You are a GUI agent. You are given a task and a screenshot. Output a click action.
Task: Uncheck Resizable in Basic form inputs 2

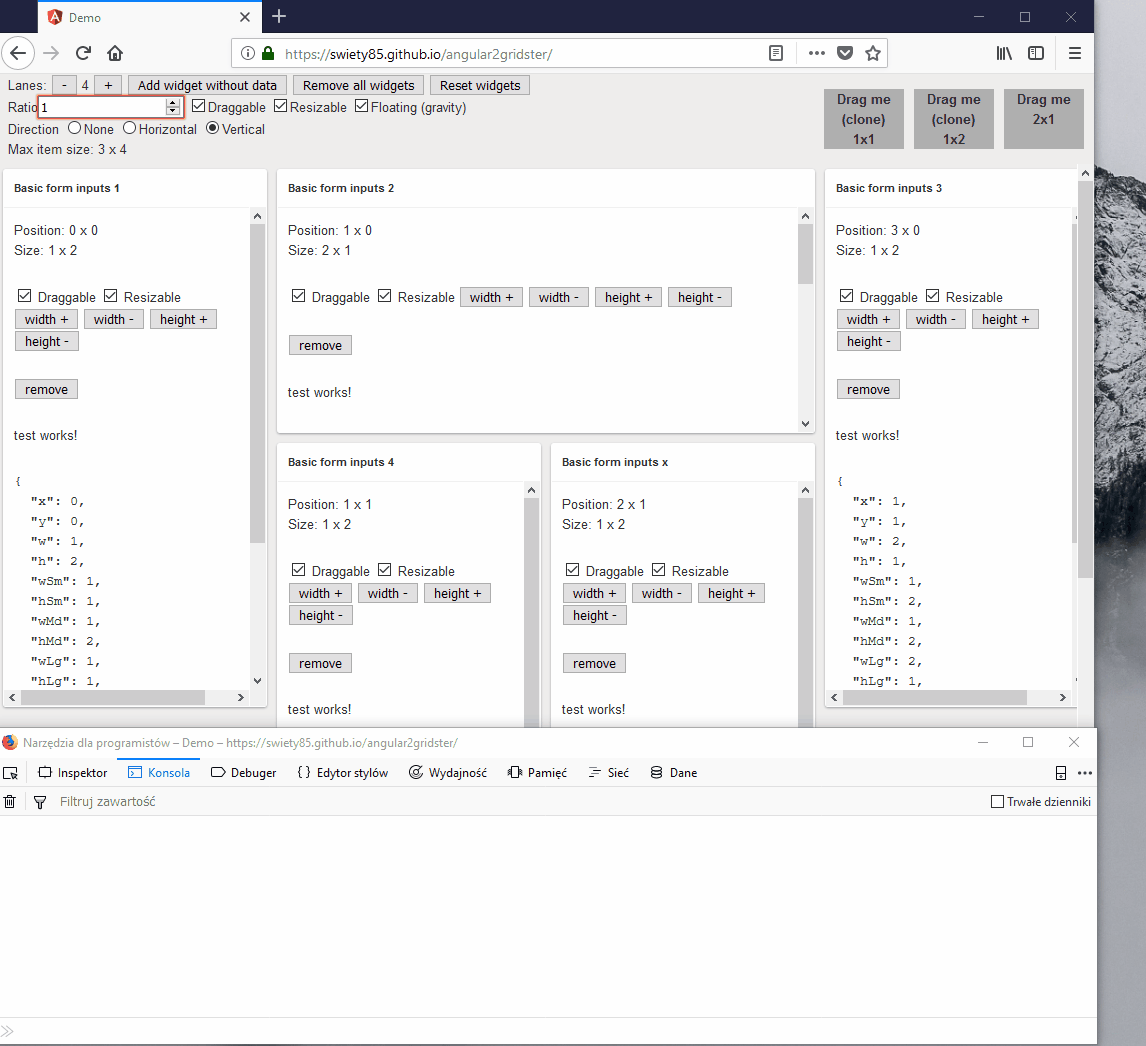point(384,296)
